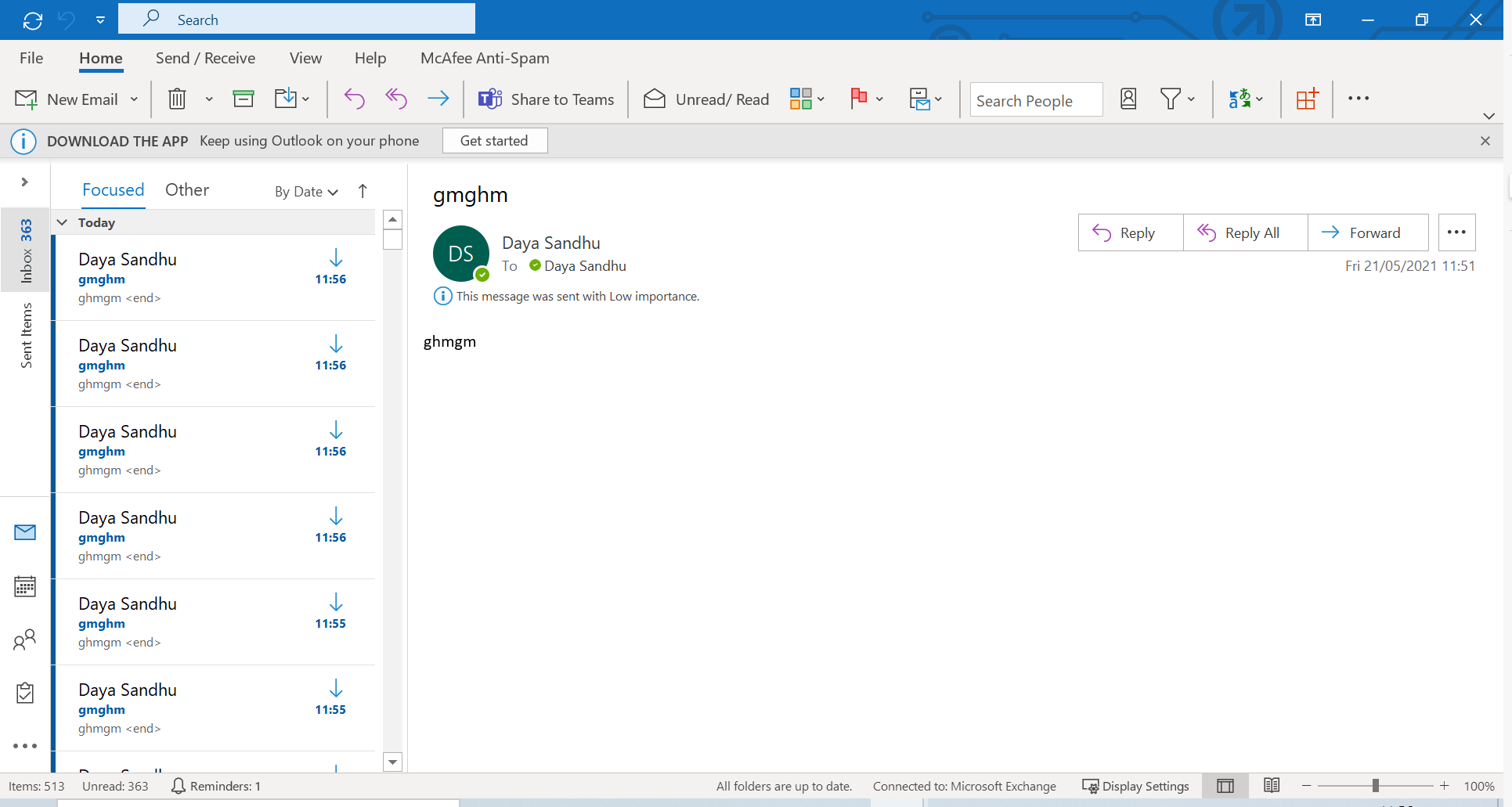Click the Follow Up flag icon
The image size is (1512, 807).
pos(859,99)
